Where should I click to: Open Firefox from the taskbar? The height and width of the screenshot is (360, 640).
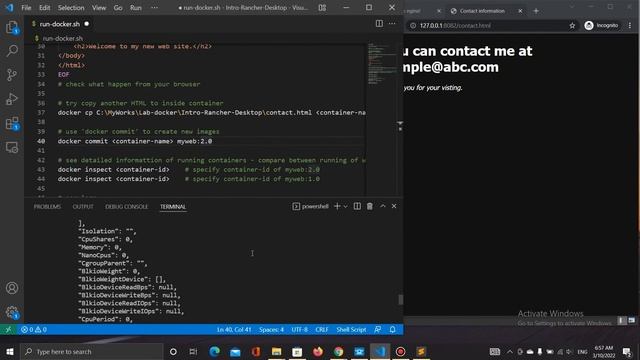click(x=318, y=351)
